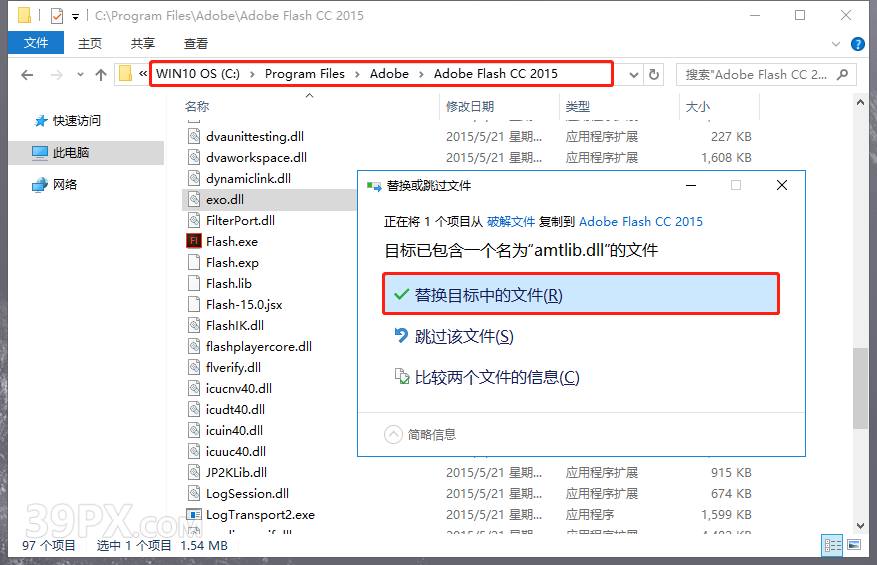Click the Adobe Flash CC 2015 breadcrumb
The height and width of the screenshot is (565, 877).
click(x=496, y=74)
